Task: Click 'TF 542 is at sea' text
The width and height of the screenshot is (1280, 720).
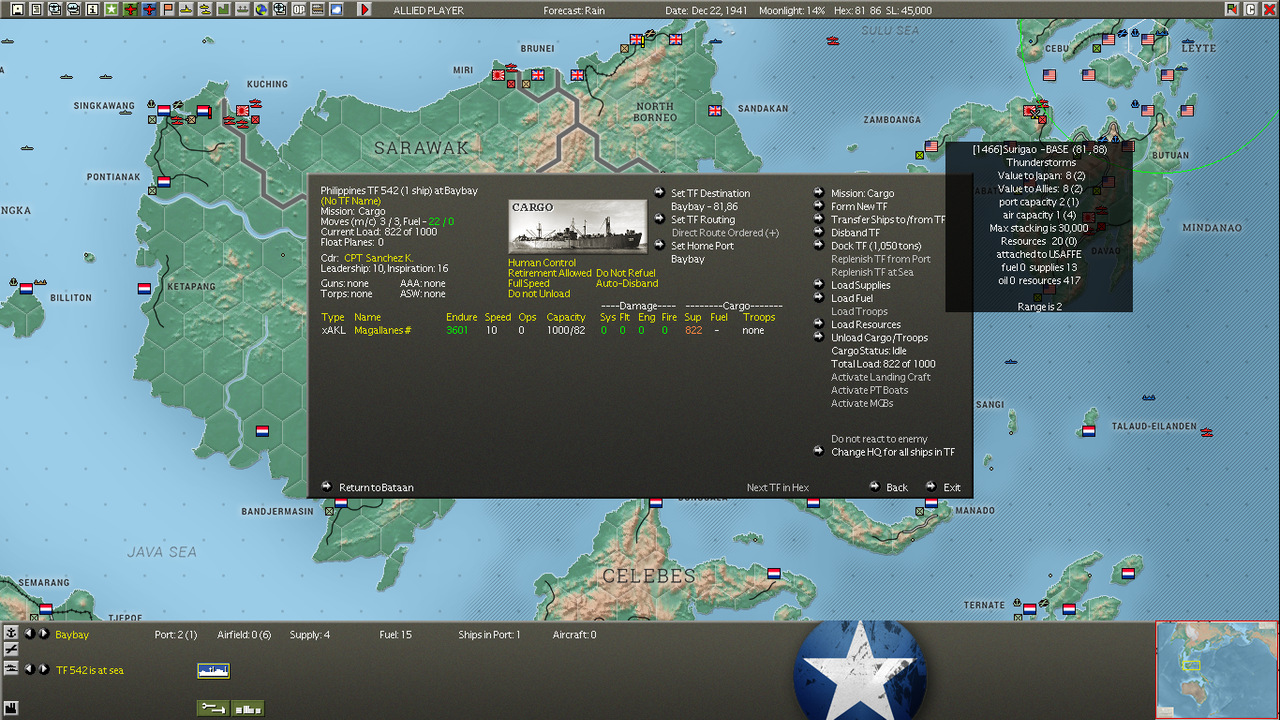Action: pyautogui.click(x=90, y=670)
